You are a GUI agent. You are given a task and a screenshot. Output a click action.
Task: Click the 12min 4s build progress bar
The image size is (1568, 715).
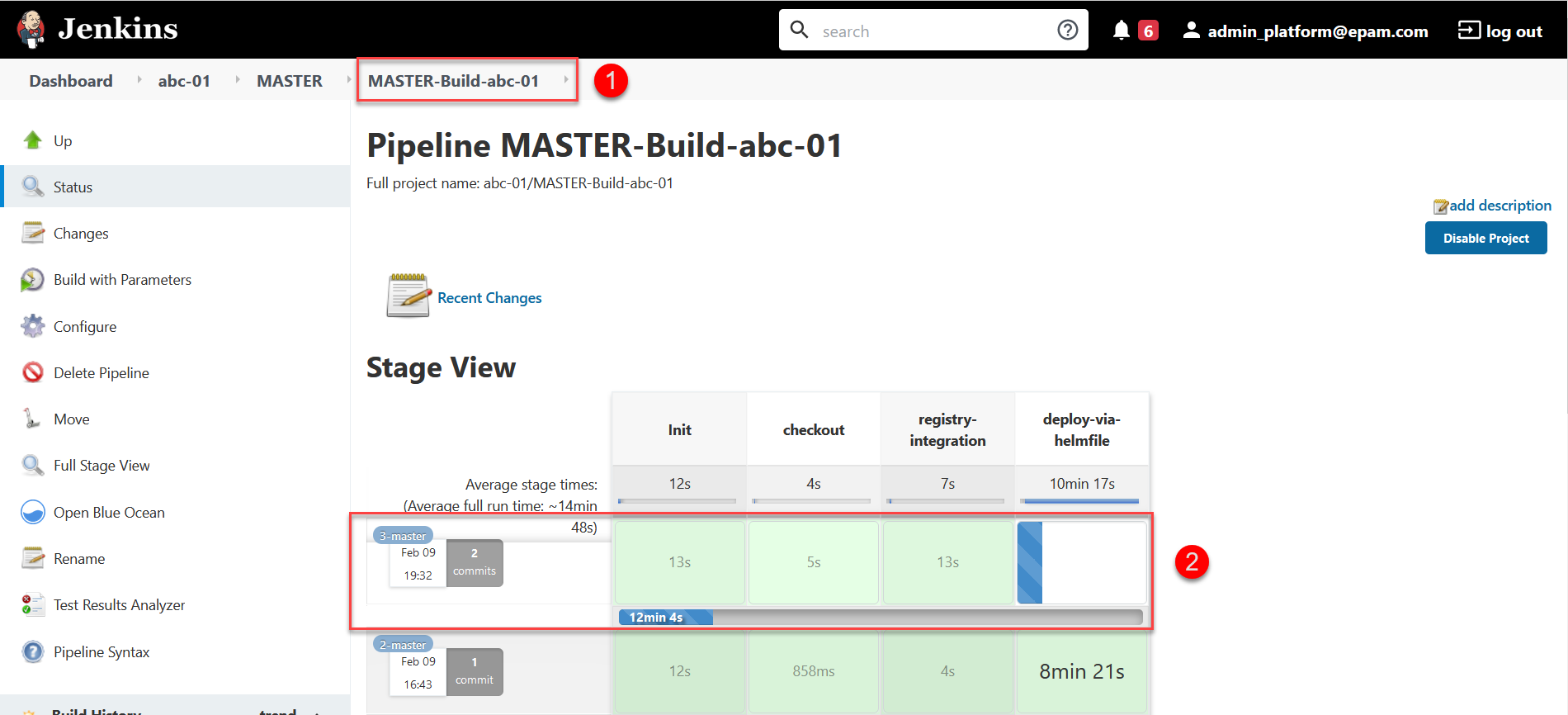[x=880, y=618]
